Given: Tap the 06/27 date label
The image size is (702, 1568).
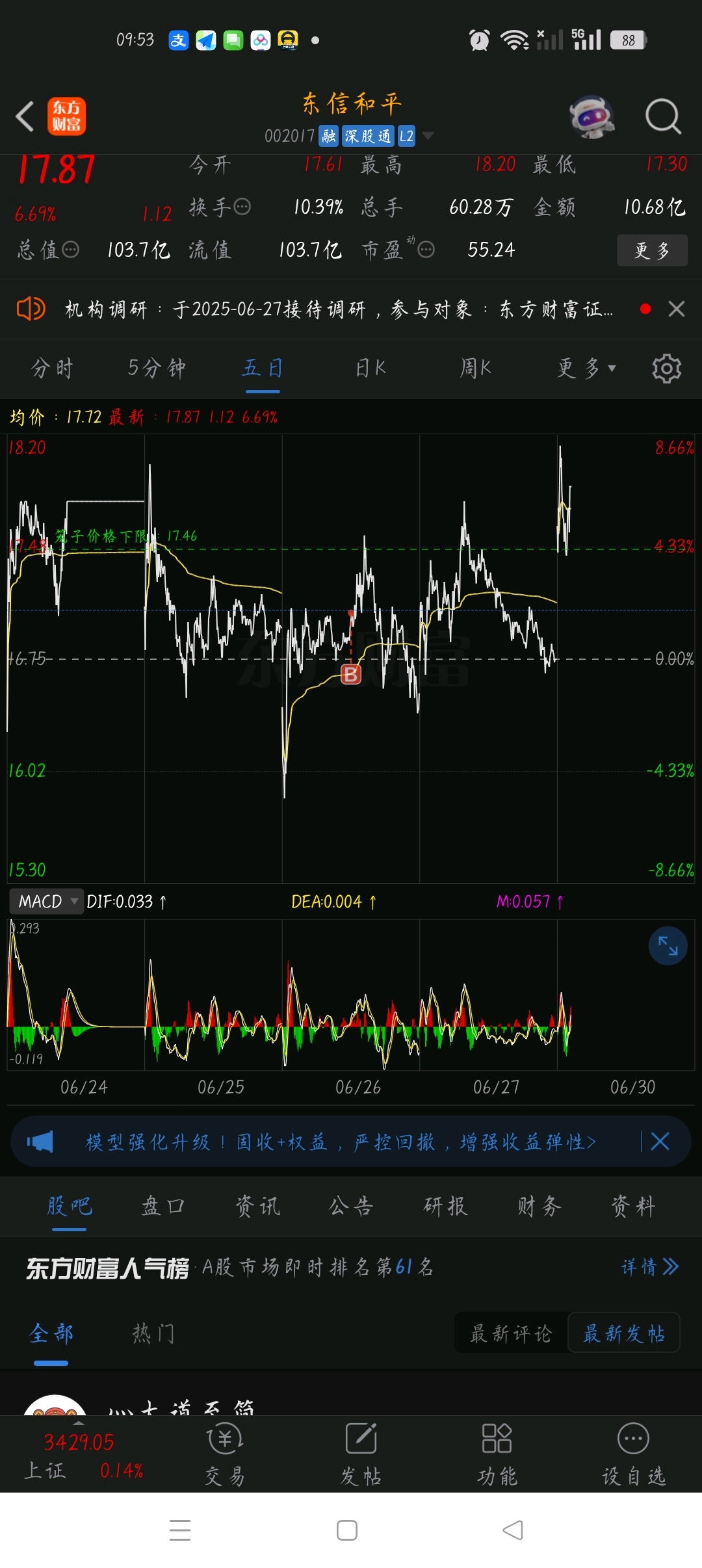Looking at the screenshot, I should pos(496,1087).
